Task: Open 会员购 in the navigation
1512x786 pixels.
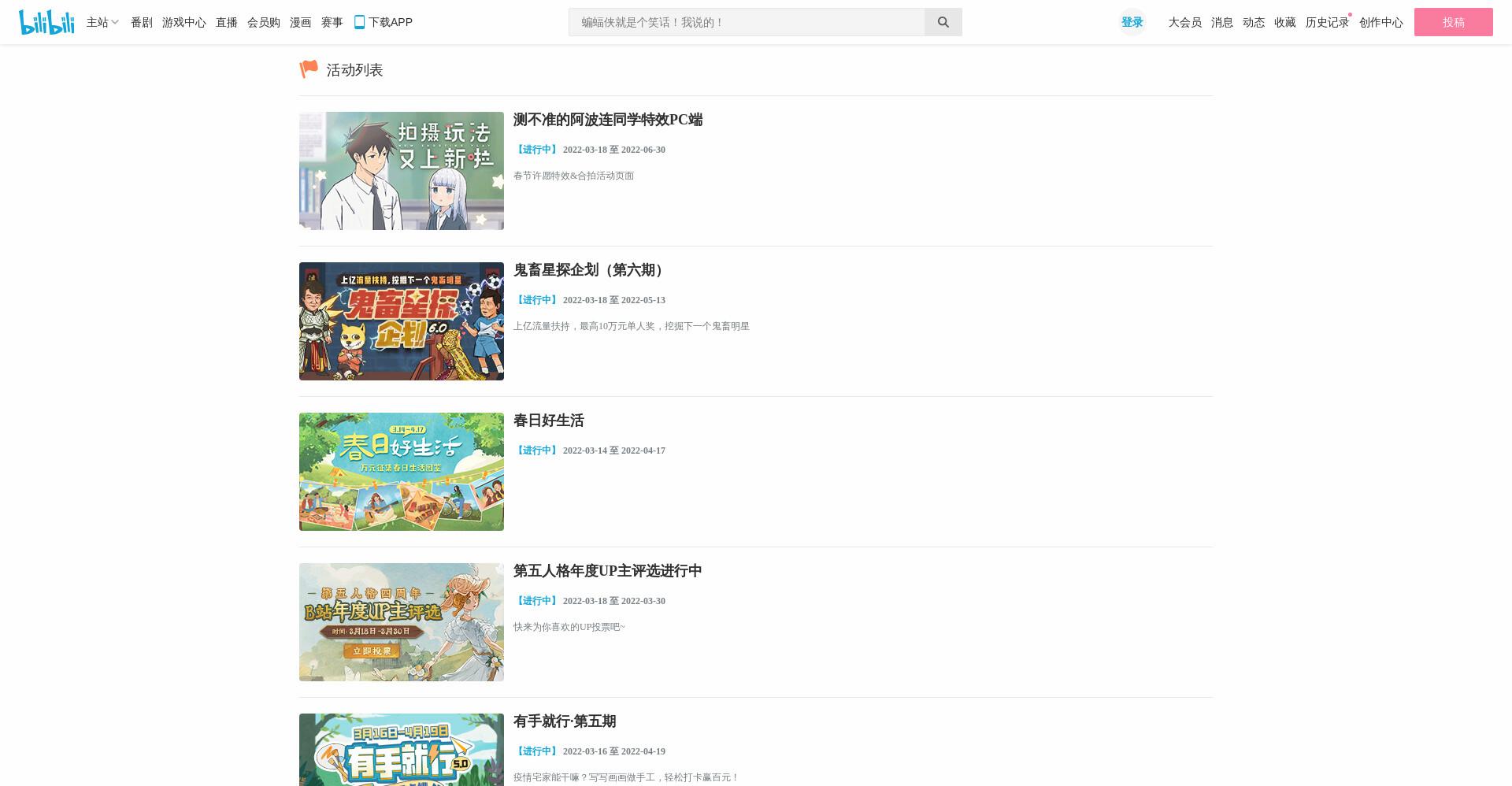Action: pyautogui.click(x=264, y=22)
